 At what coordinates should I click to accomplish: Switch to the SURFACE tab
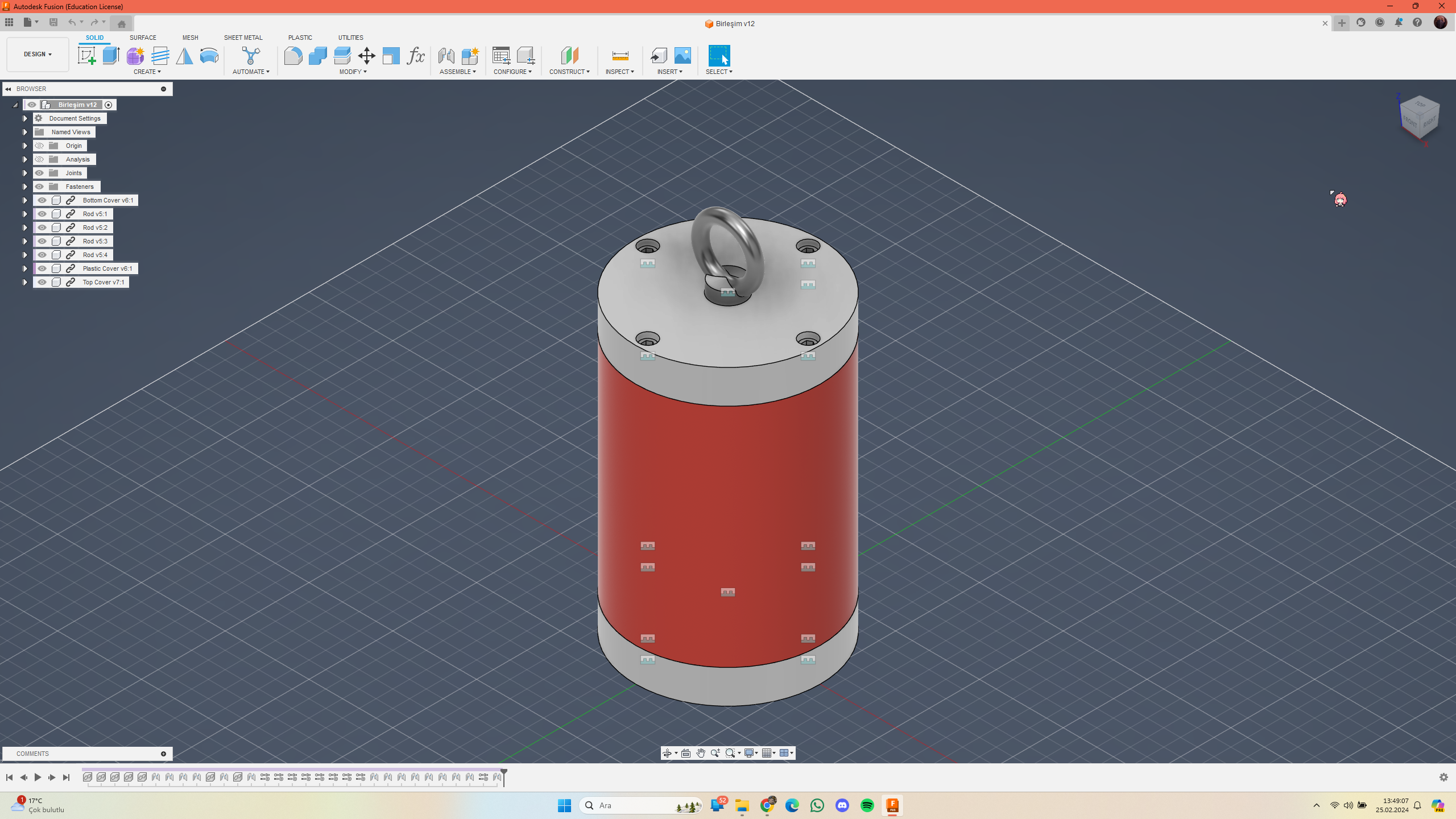pos(143,38)
